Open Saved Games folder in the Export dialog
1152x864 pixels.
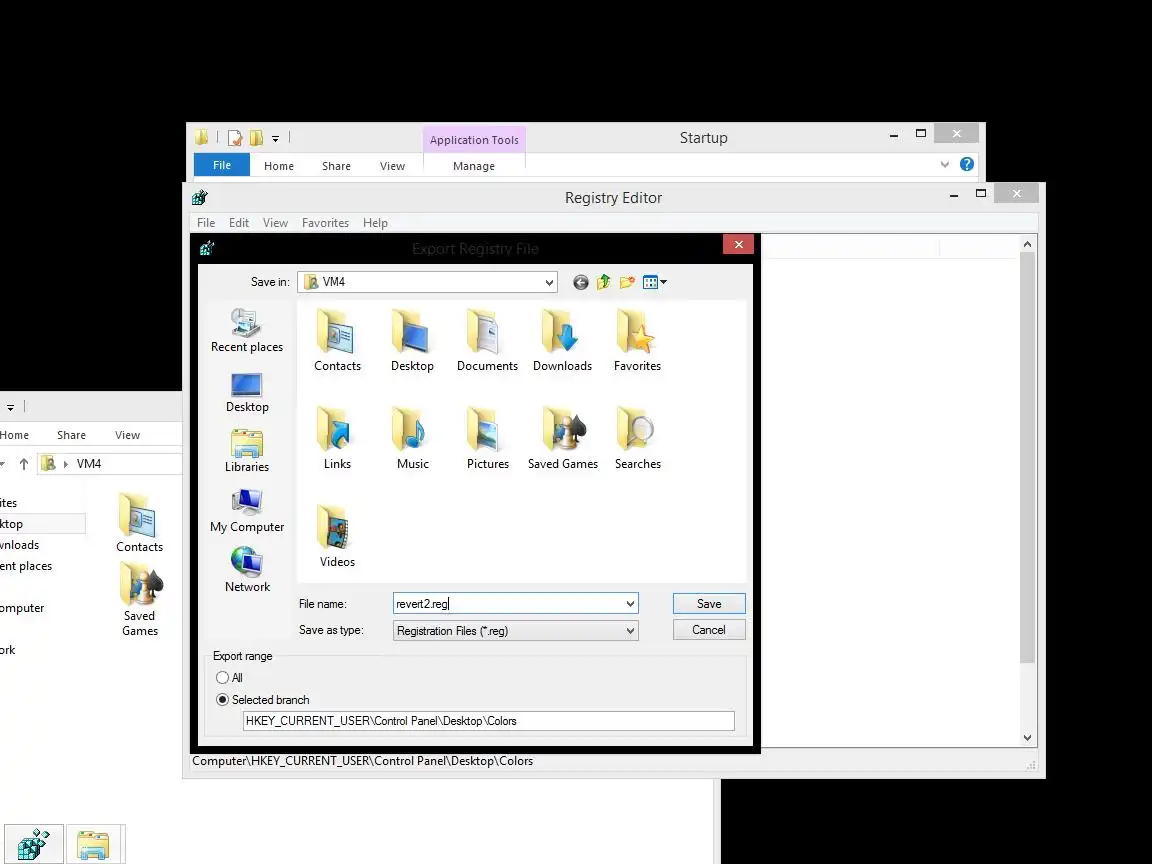(x=563, y=438)
